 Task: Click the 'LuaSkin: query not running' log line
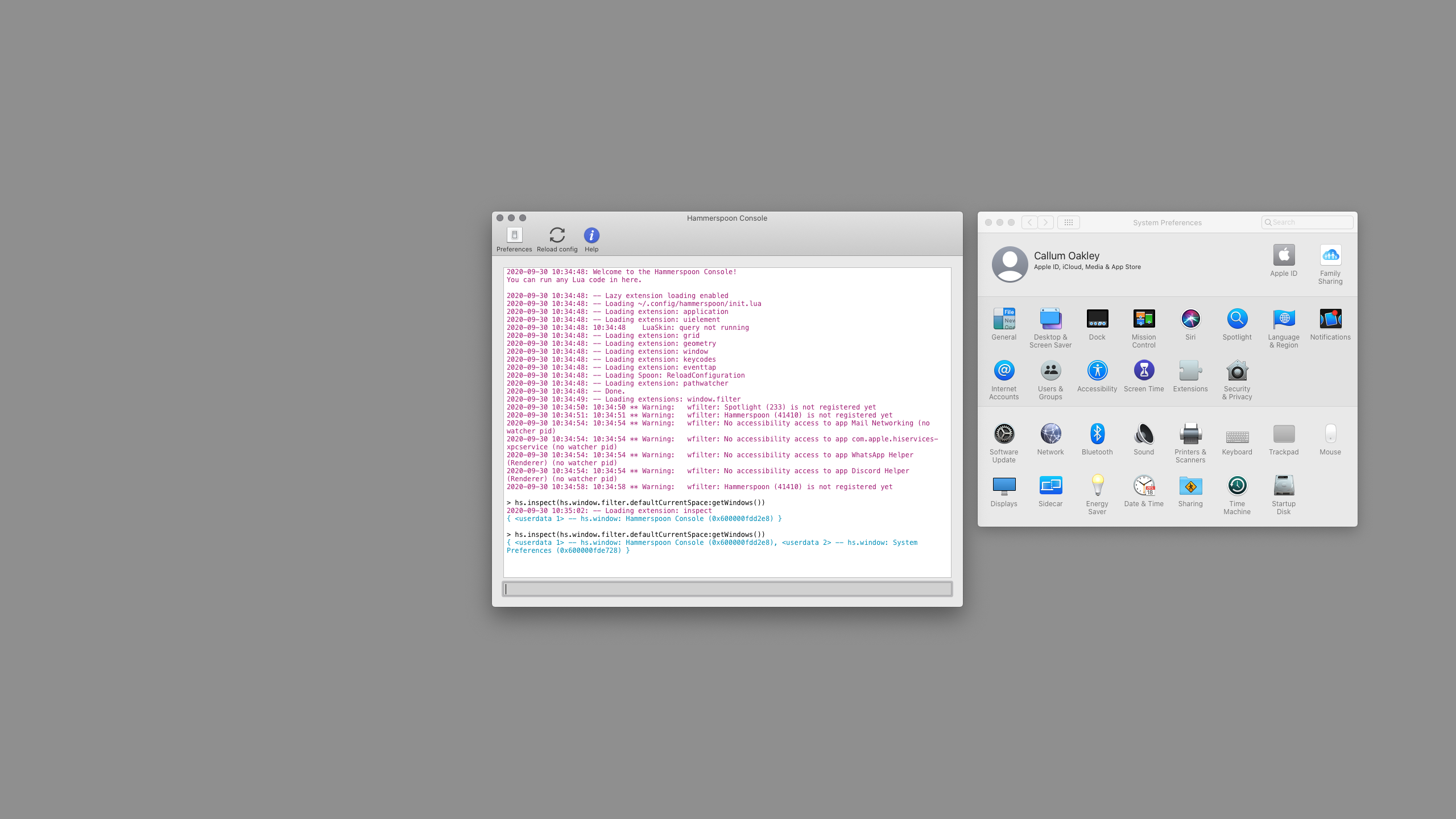click(628, 328)
